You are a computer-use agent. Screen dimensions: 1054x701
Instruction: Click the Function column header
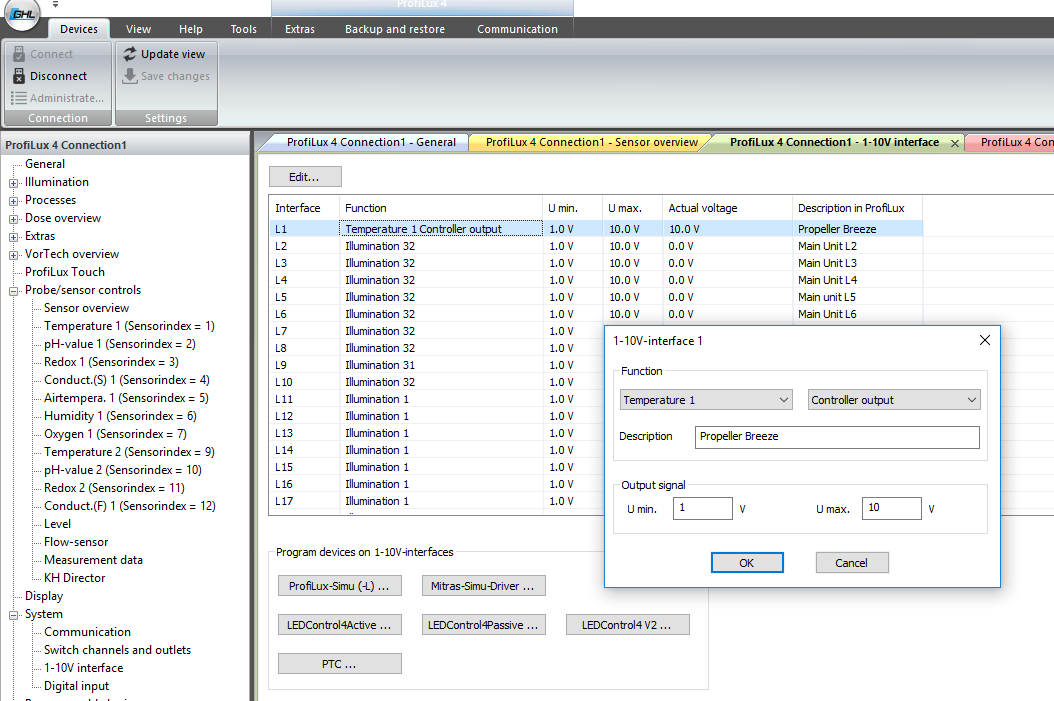tap(440, 208)
